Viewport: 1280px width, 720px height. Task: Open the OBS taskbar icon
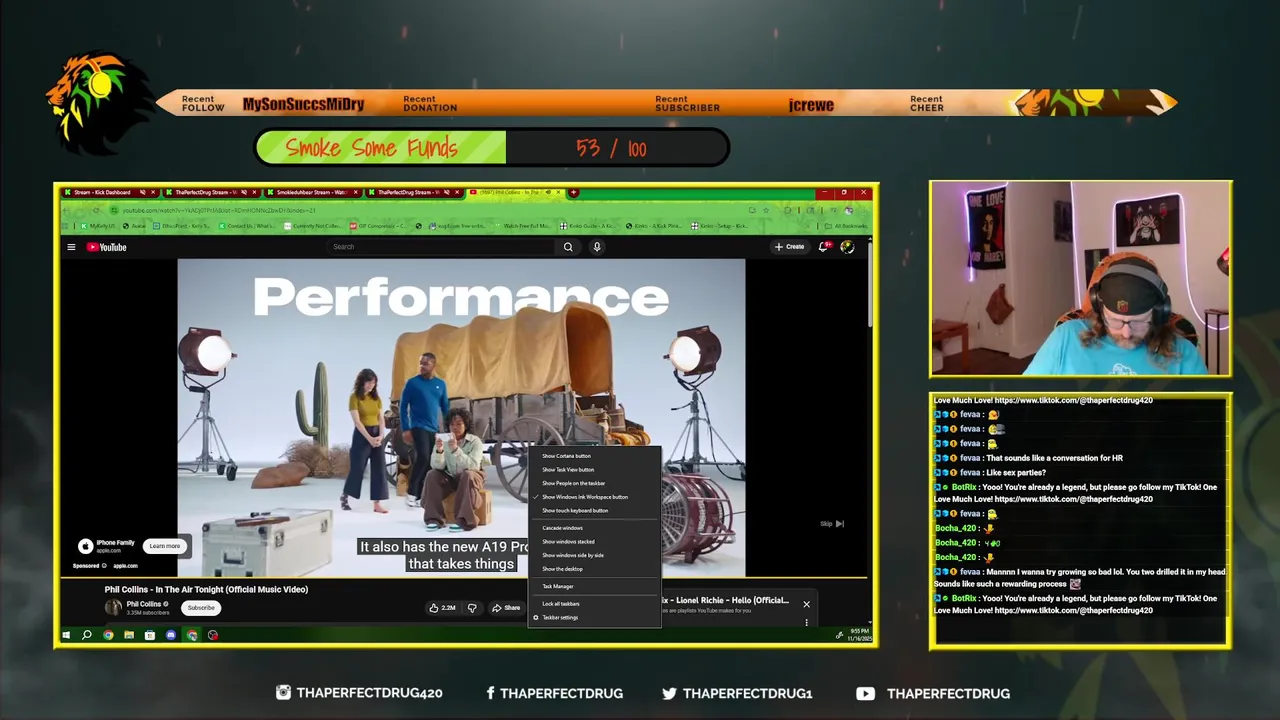pos(213,635)
